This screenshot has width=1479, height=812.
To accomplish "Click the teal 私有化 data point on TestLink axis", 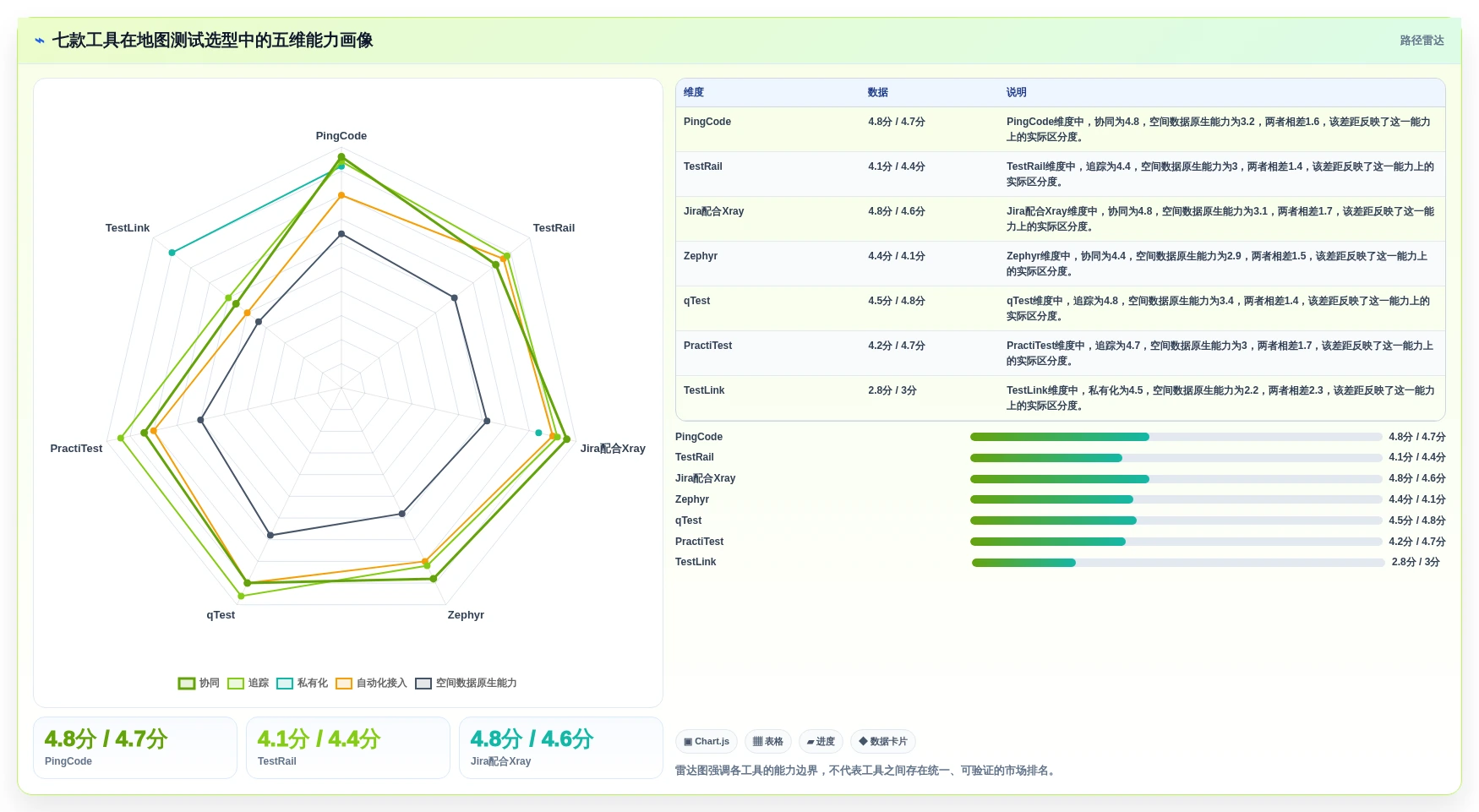I will 172,253.
